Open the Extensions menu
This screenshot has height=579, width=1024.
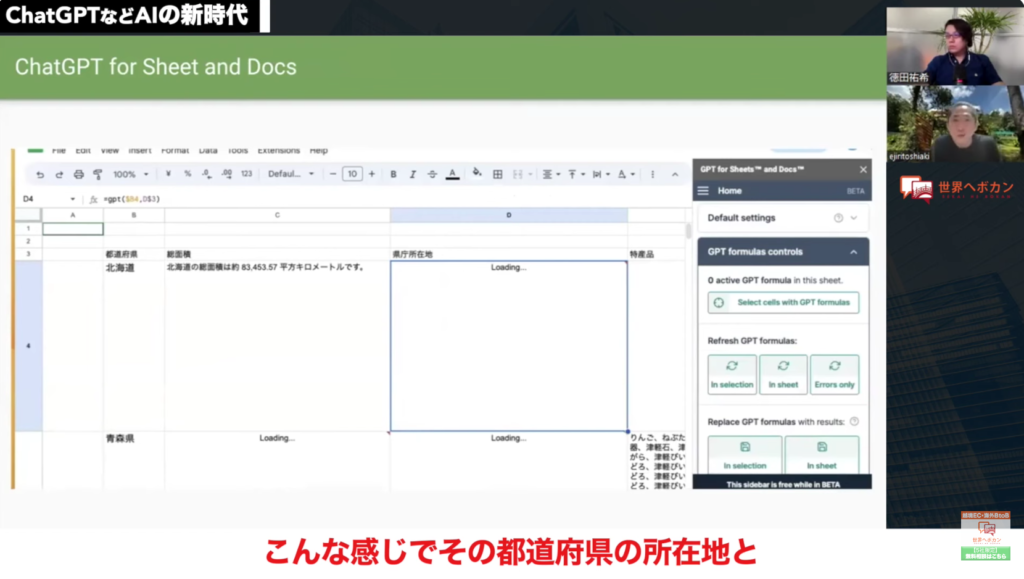click(279, 151)
